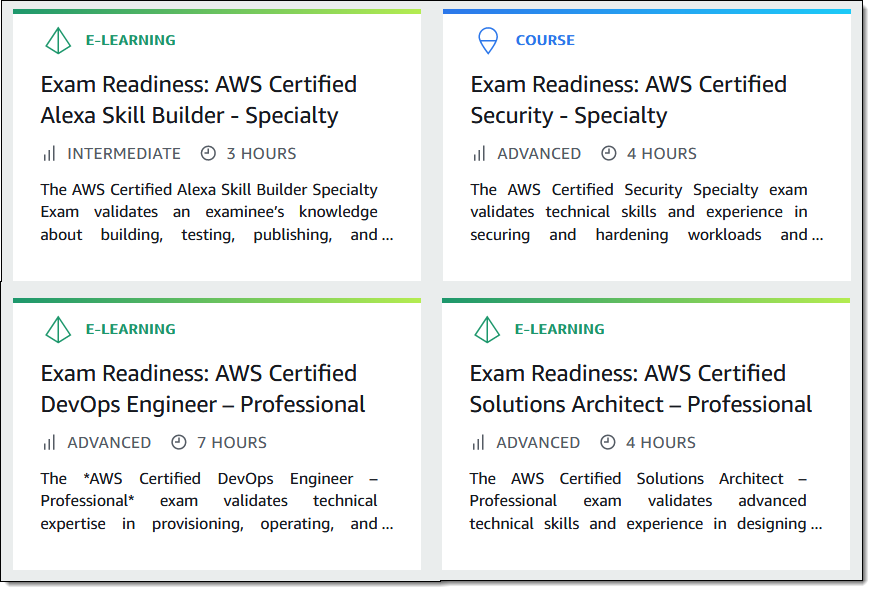Click E-LEARNING label on DevOps Engineer card
This screenshot has width=873, height=592.
[130, 330]
